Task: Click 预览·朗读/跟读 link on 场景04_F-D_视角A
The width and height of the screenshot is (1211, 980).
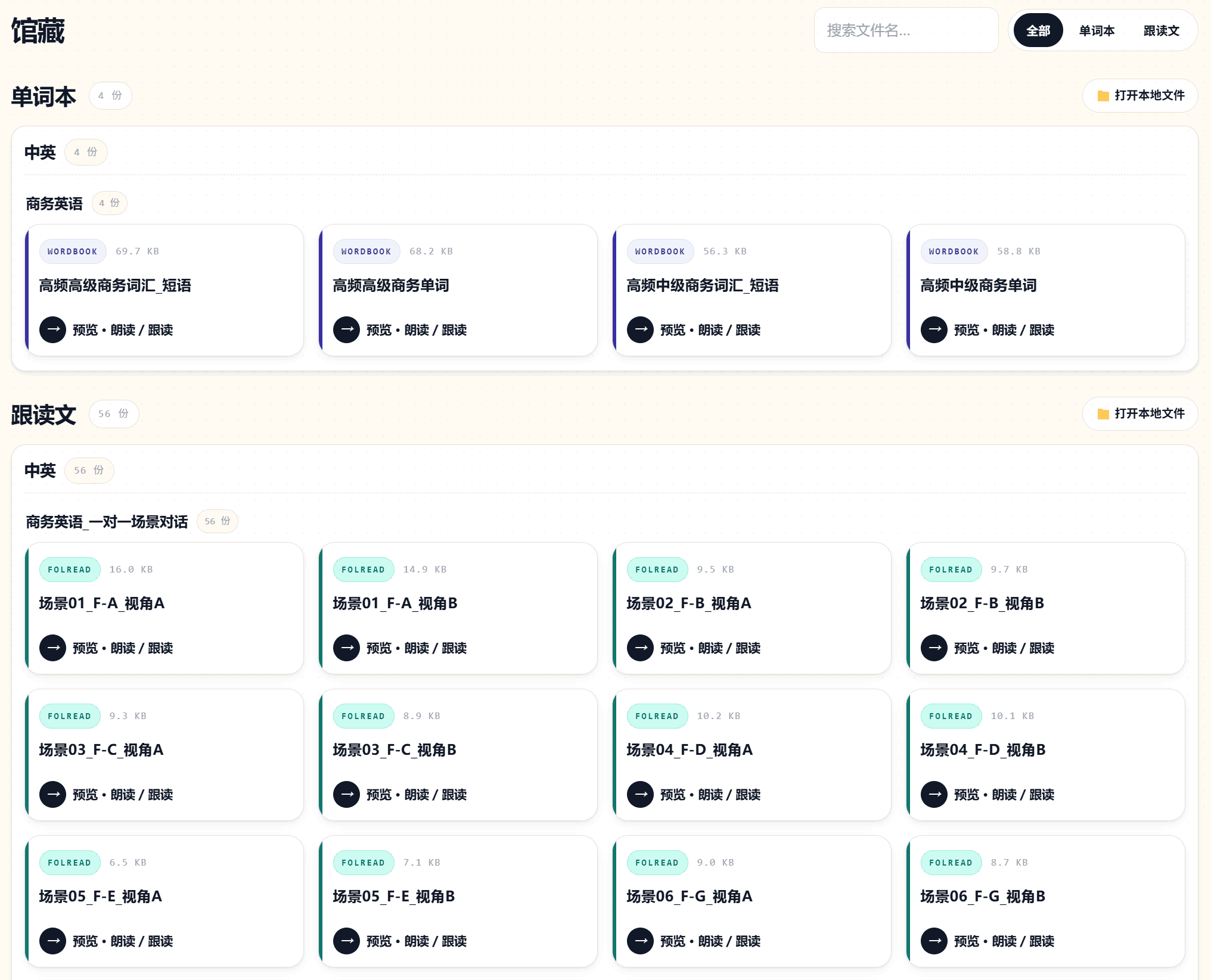Action: [710, 794]
